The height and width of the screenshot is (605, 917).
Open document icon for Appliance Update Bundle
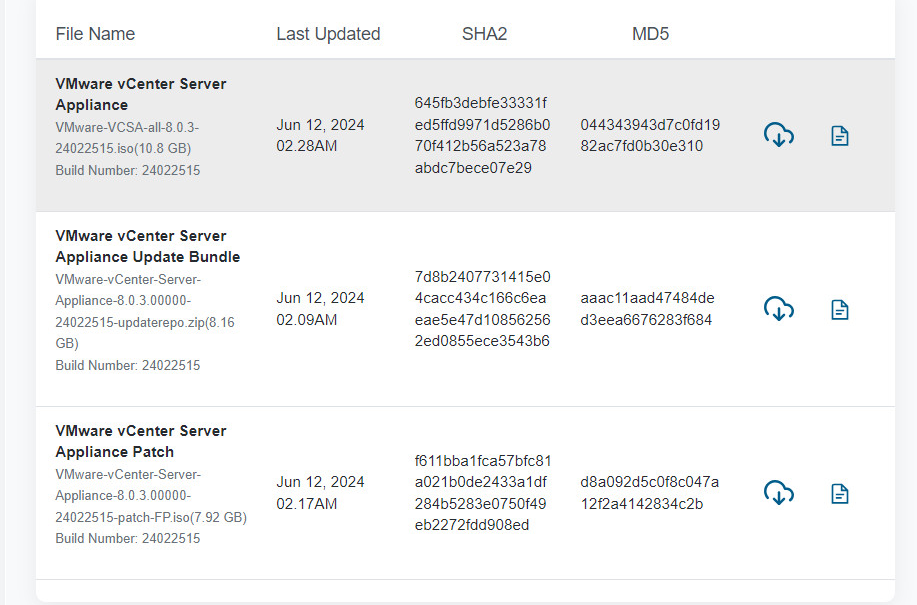pos(840,309)
